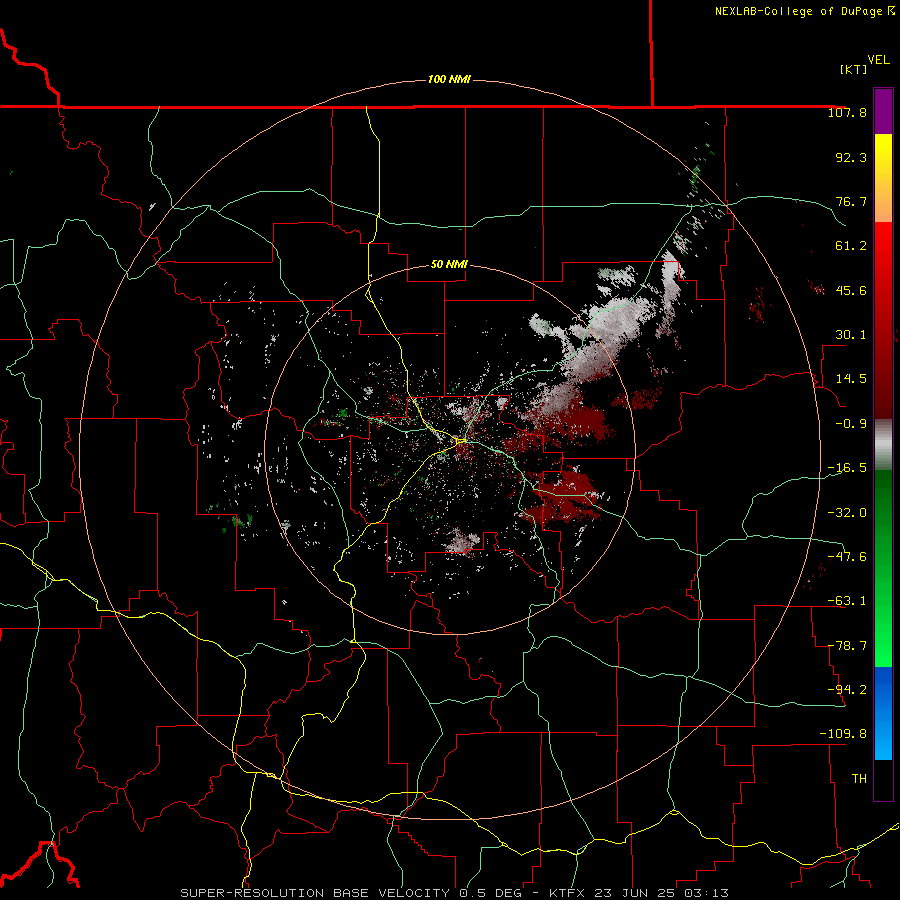Select the -63.1 legend value

click(847, 601)
